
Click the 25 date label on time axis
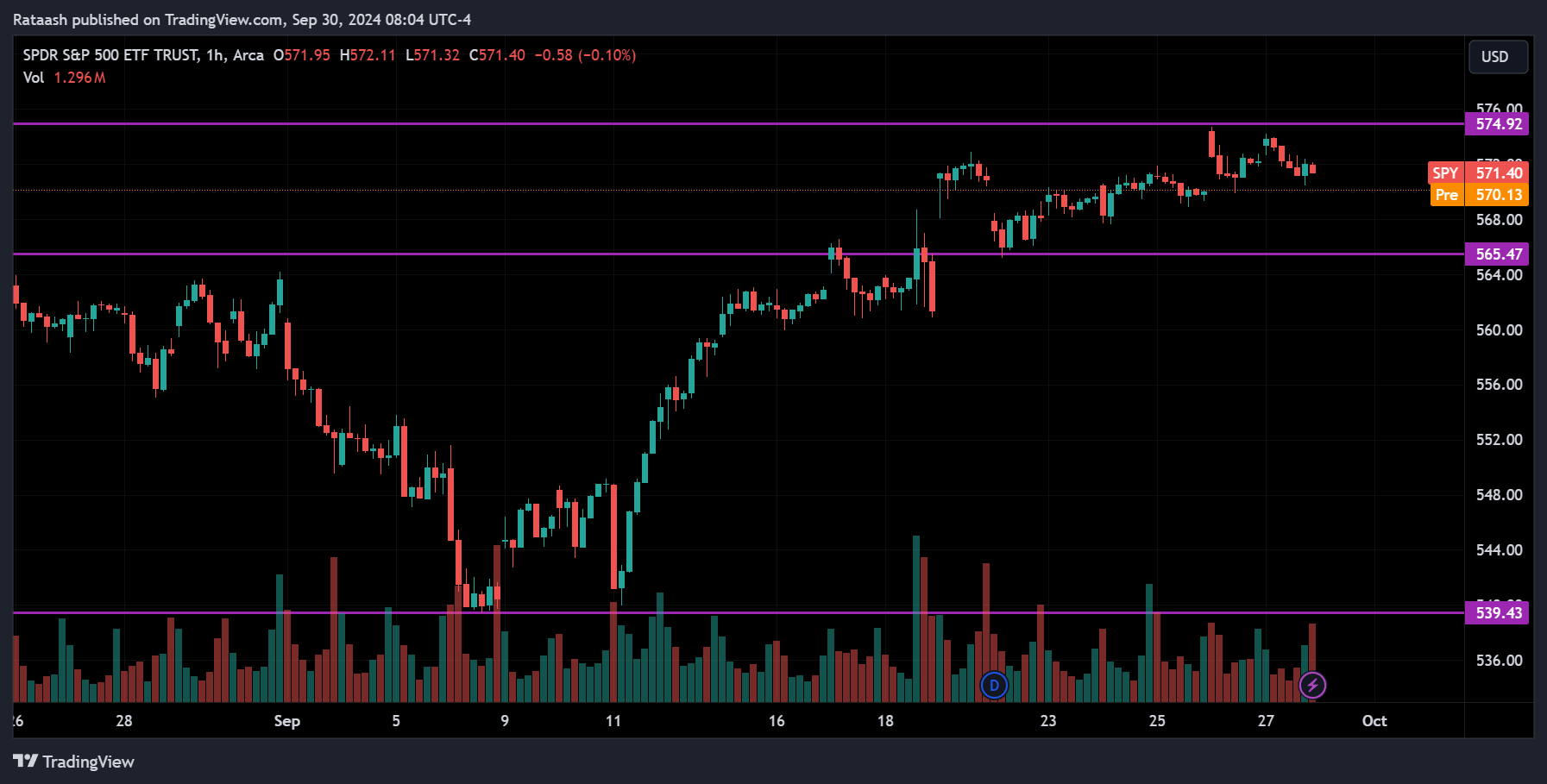click(1157, 721)
